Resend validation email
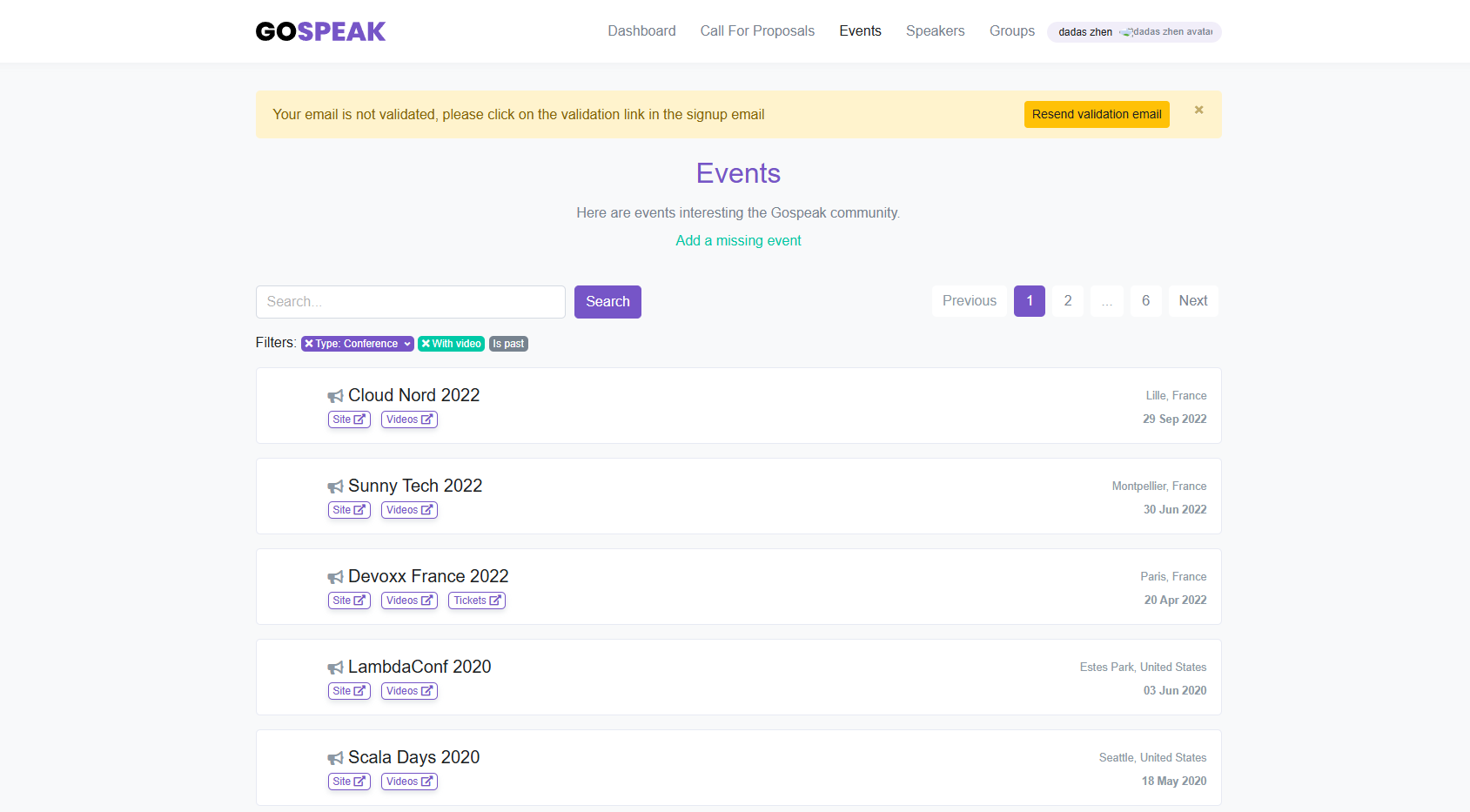1470x812 pixels. click(x=1097, y=114)
